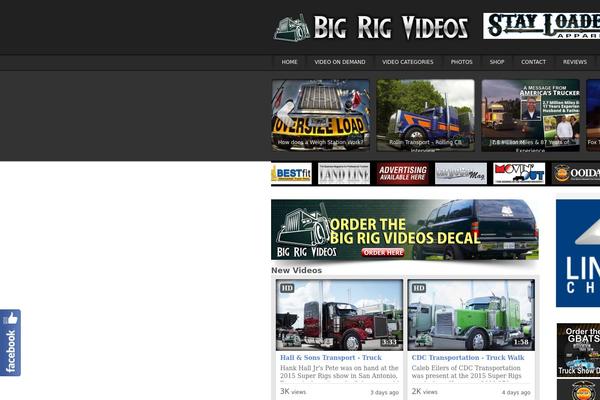600x400 pixels.
Task: Click the New Videos heading
Action: (297, 270)
